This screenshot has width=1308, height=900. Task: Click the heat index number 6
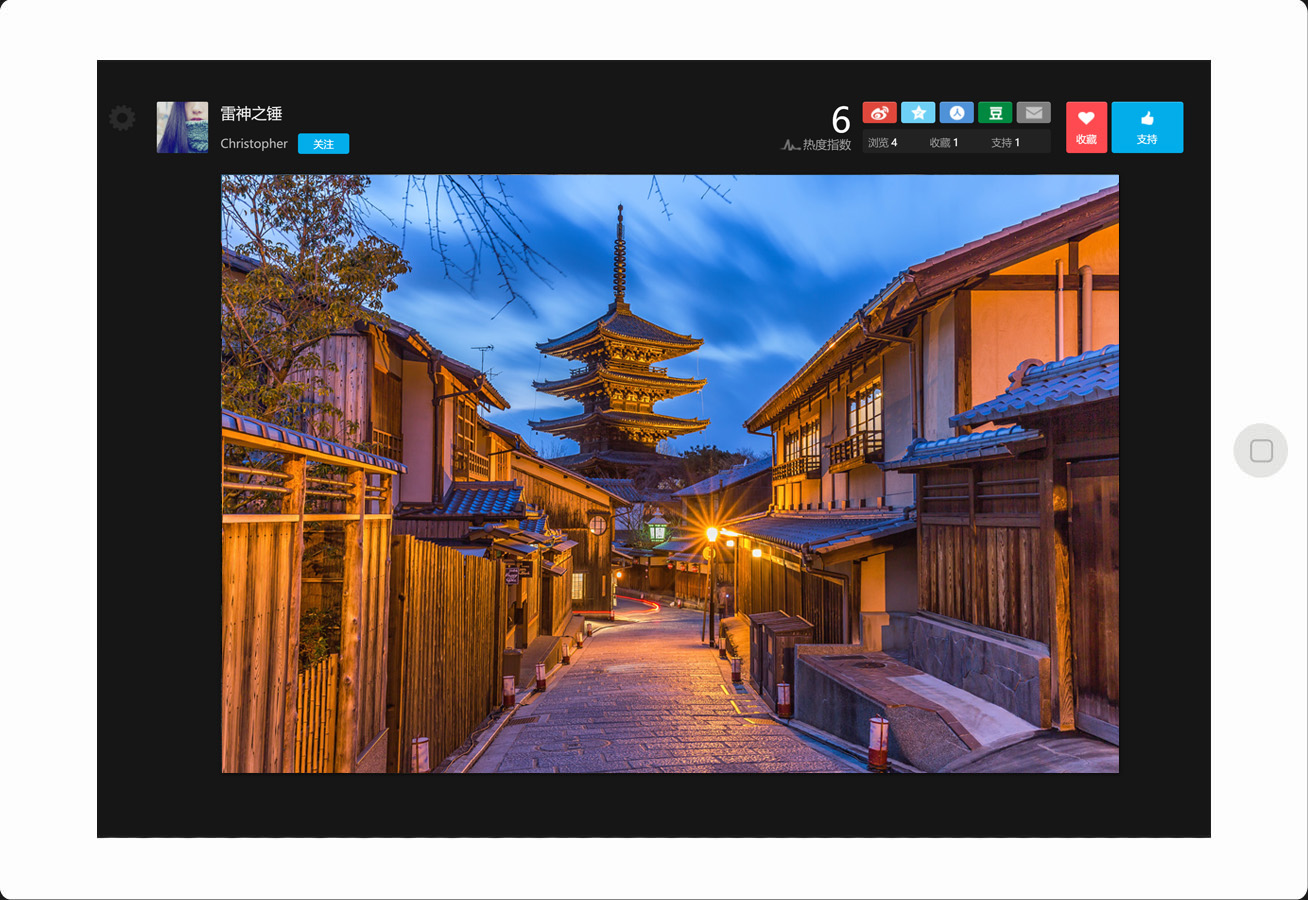[x=841, y=120]
